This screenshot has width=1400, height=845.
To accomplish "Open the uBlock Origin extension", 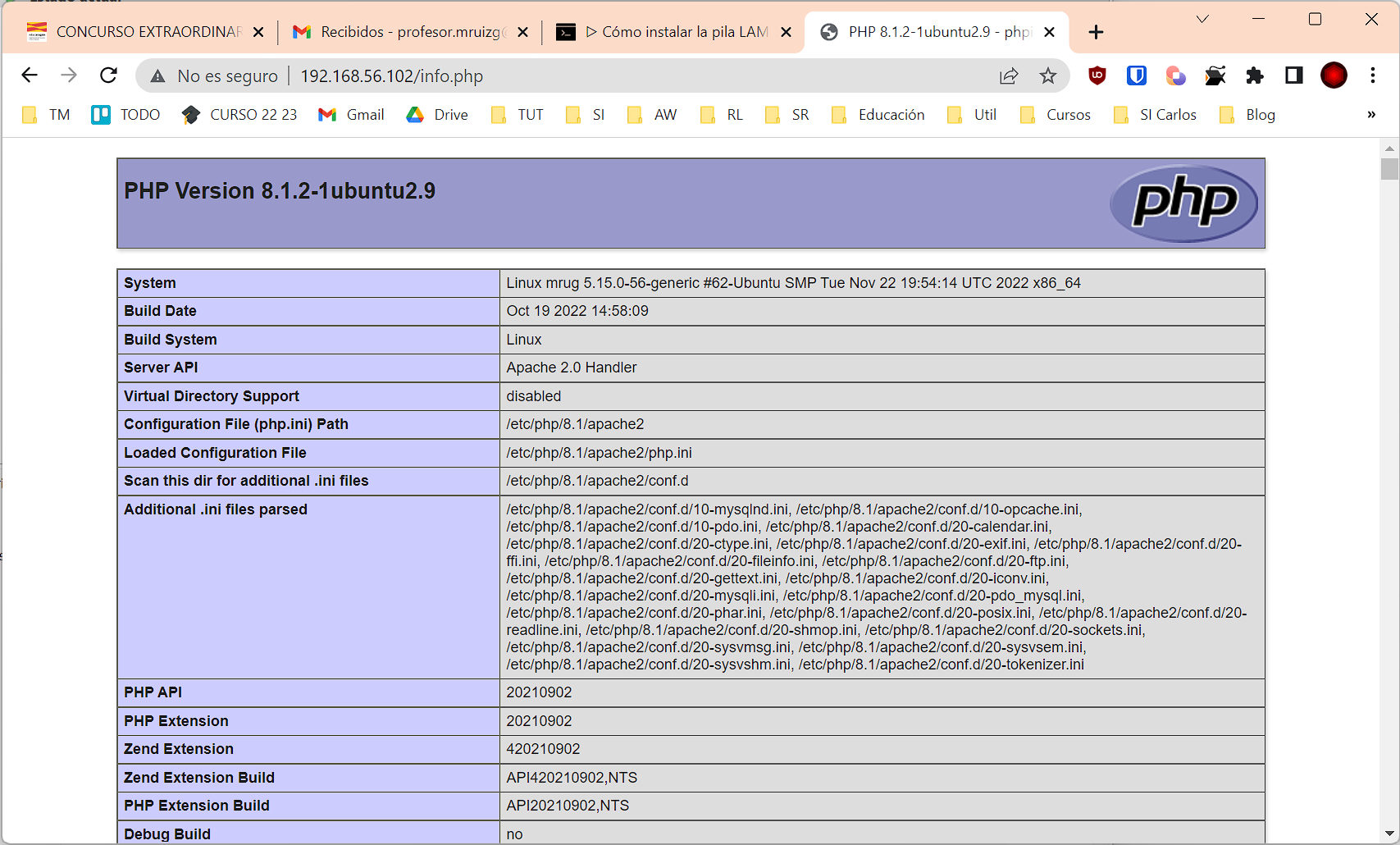I will (1096, 75).
